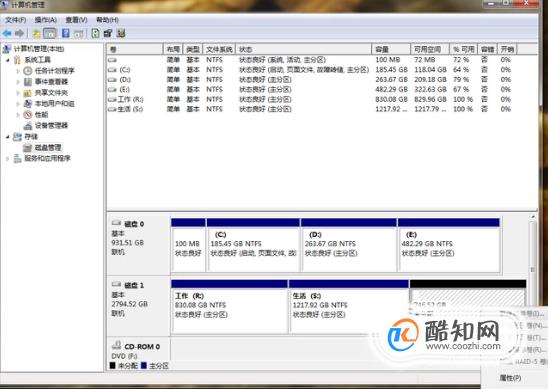Open the 操作(A) menu

pyautogui.click(x=46, y=20)
